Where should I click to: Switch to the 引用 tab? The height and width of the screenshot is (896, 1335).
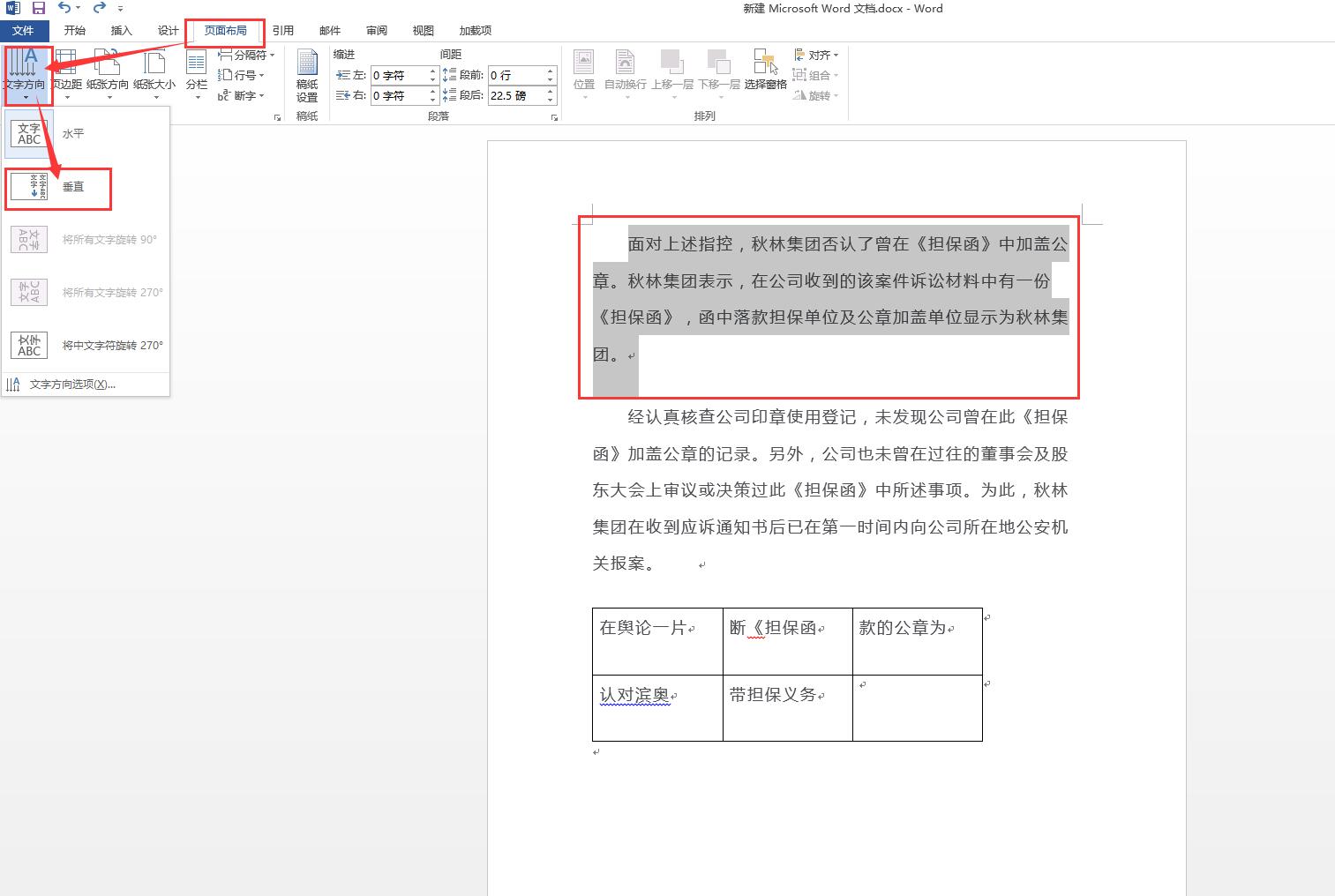pyautogui.click(x=283, y=31)
